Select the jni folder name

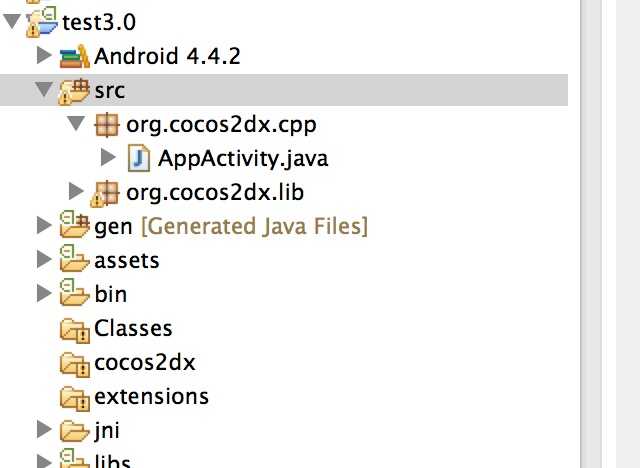click(x=107, y=431)
